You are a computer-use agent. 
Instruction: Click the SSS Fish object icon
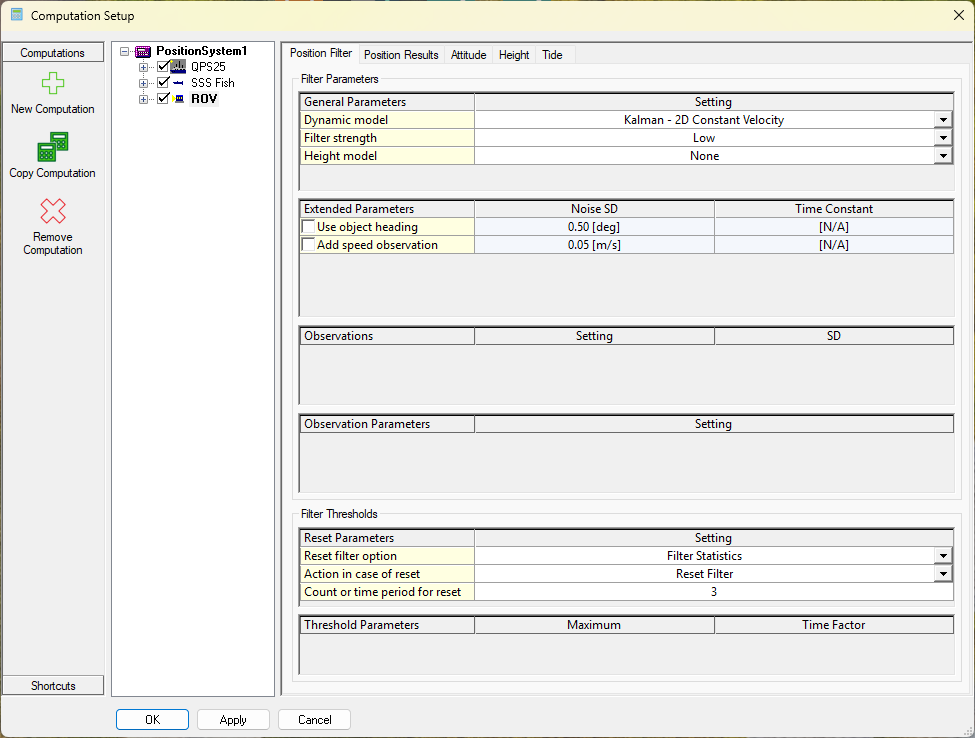179,83
